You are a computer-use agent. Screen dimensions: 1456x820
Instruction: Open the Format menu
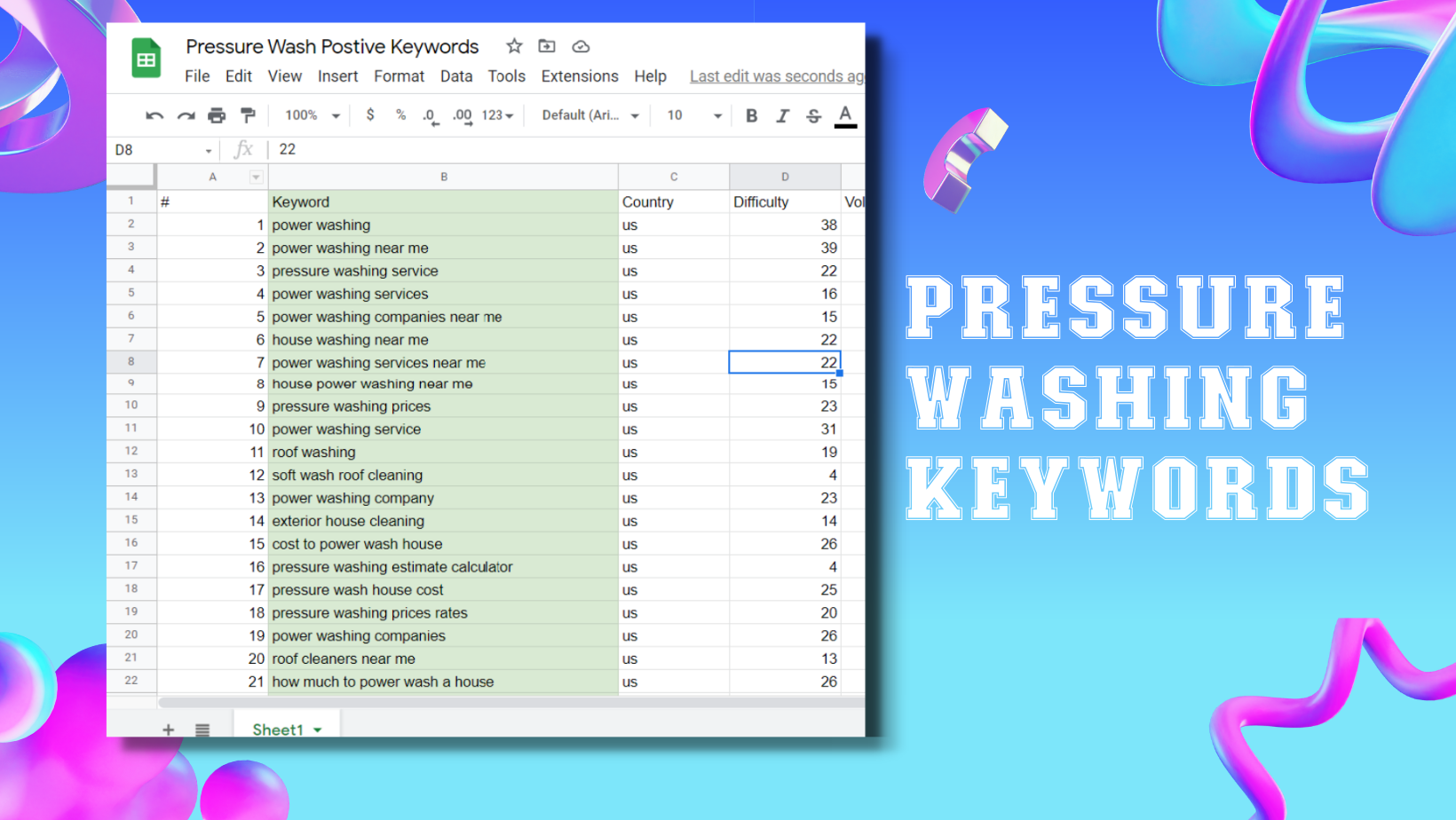[x=399, y=76]
